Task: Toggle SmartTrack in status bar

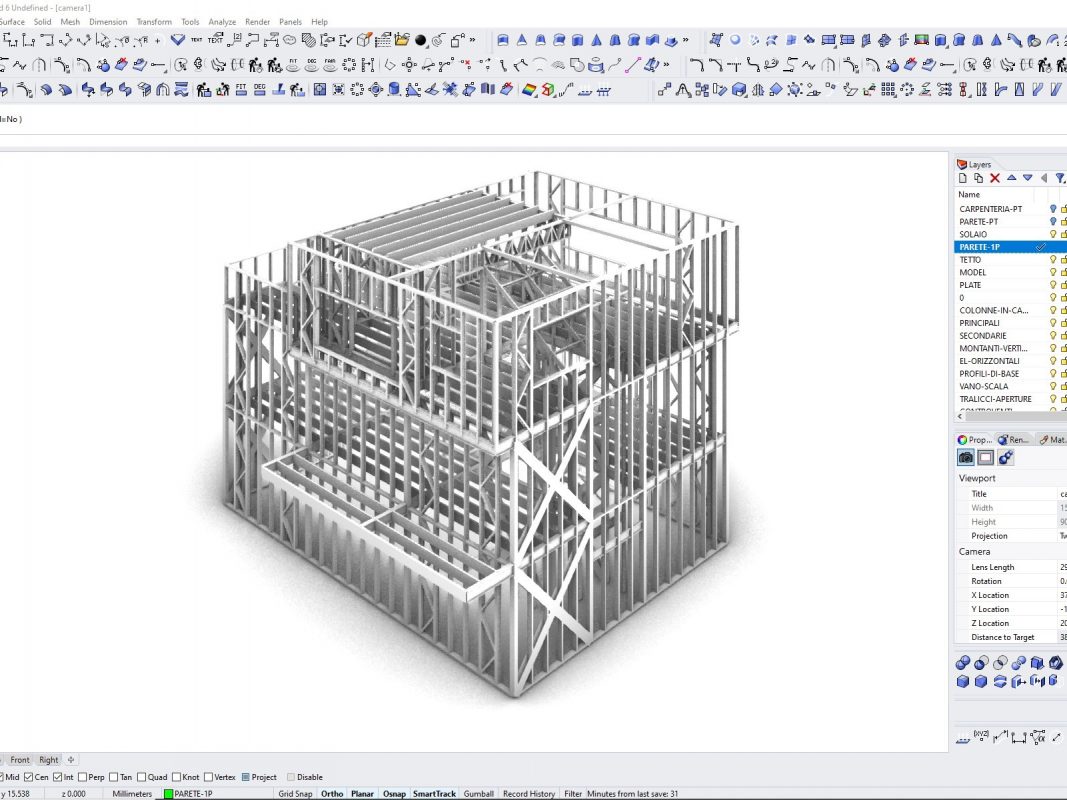Action: 434,794
